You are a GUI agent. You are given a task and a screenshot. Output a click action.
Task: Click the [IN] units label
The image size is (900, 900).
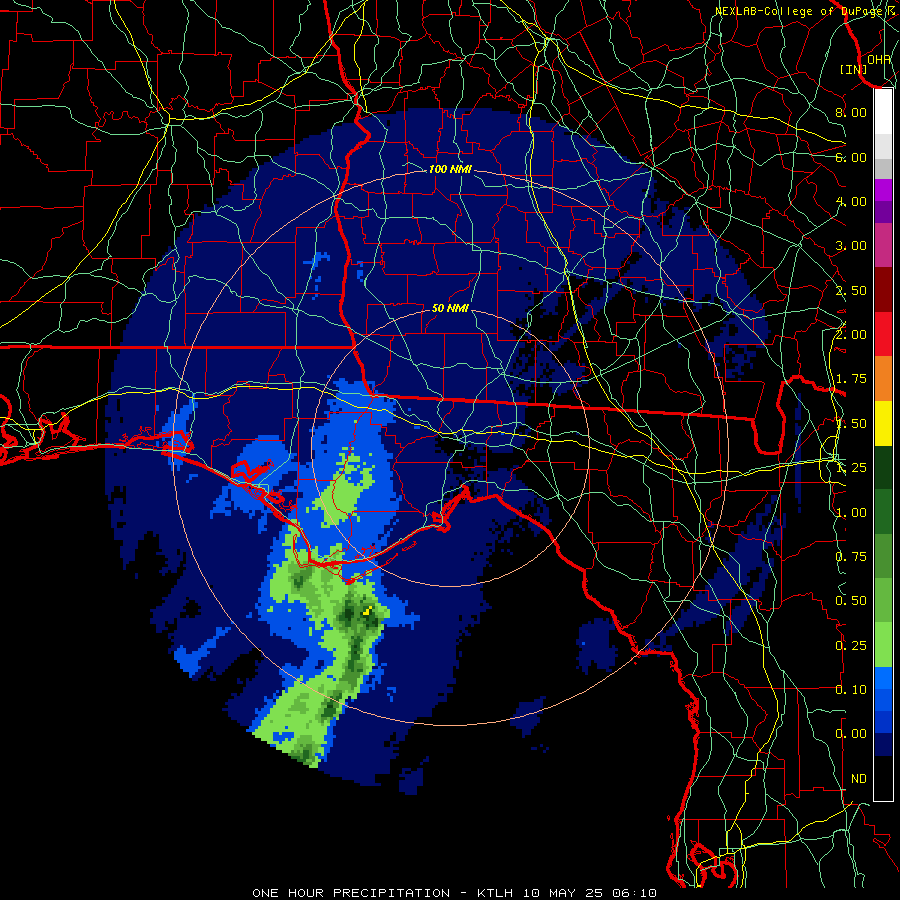click(854, 69)
